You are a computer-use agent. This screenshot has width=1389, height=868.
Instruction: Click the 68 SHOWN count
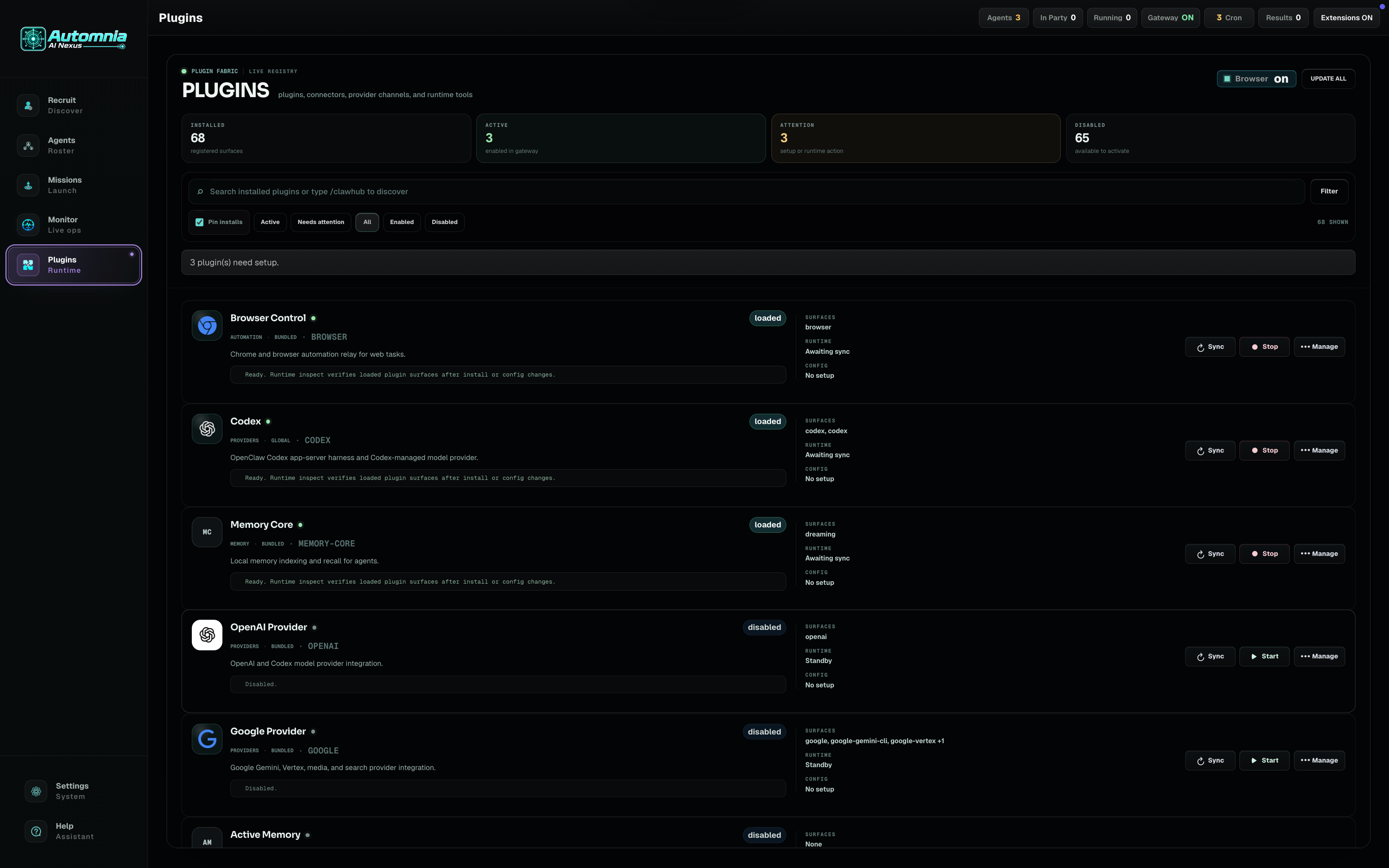1333,222
